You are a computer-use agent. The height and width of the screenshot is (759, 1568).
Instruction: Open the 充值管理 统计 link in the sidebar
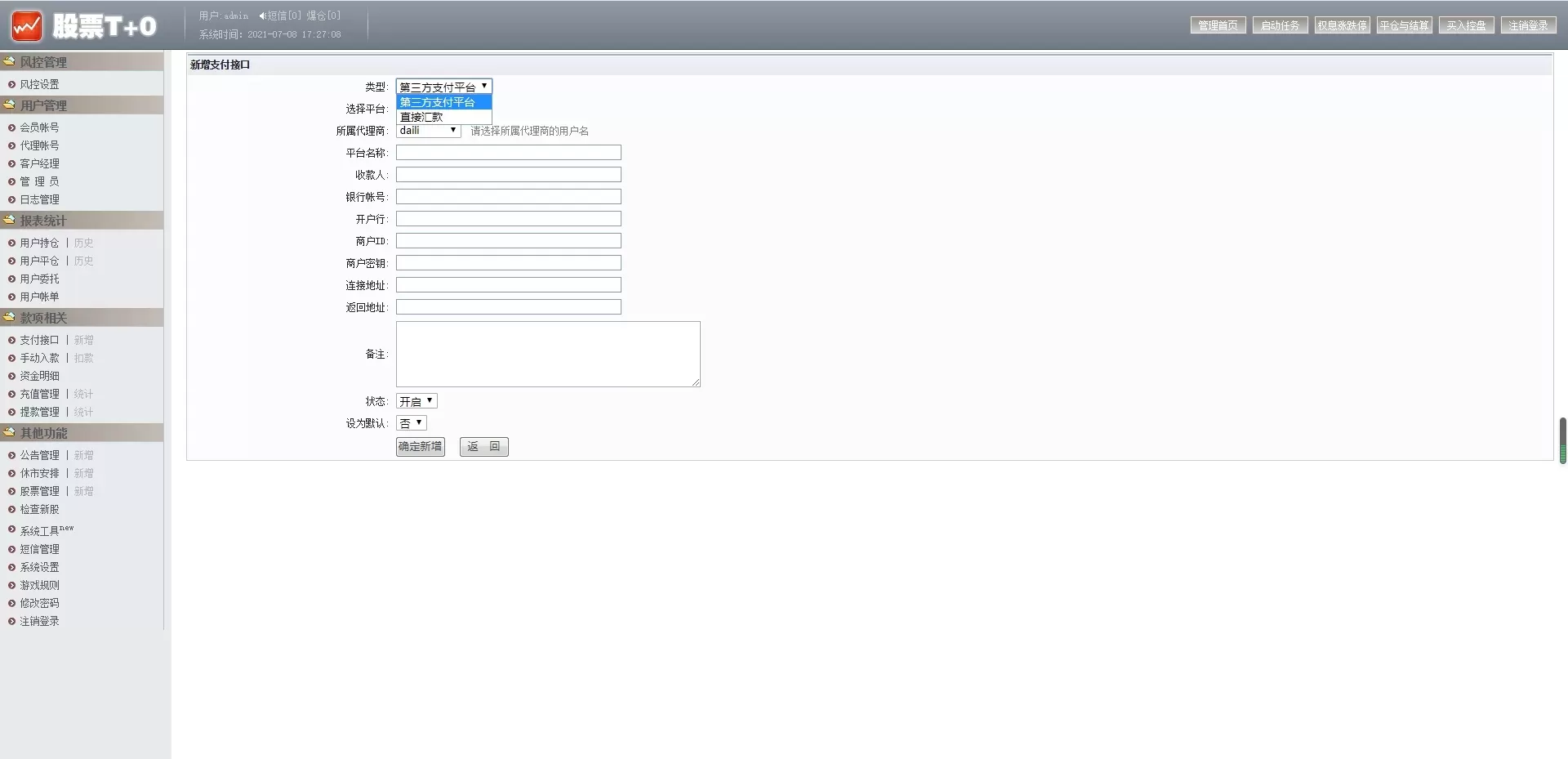tap(83, 394)
